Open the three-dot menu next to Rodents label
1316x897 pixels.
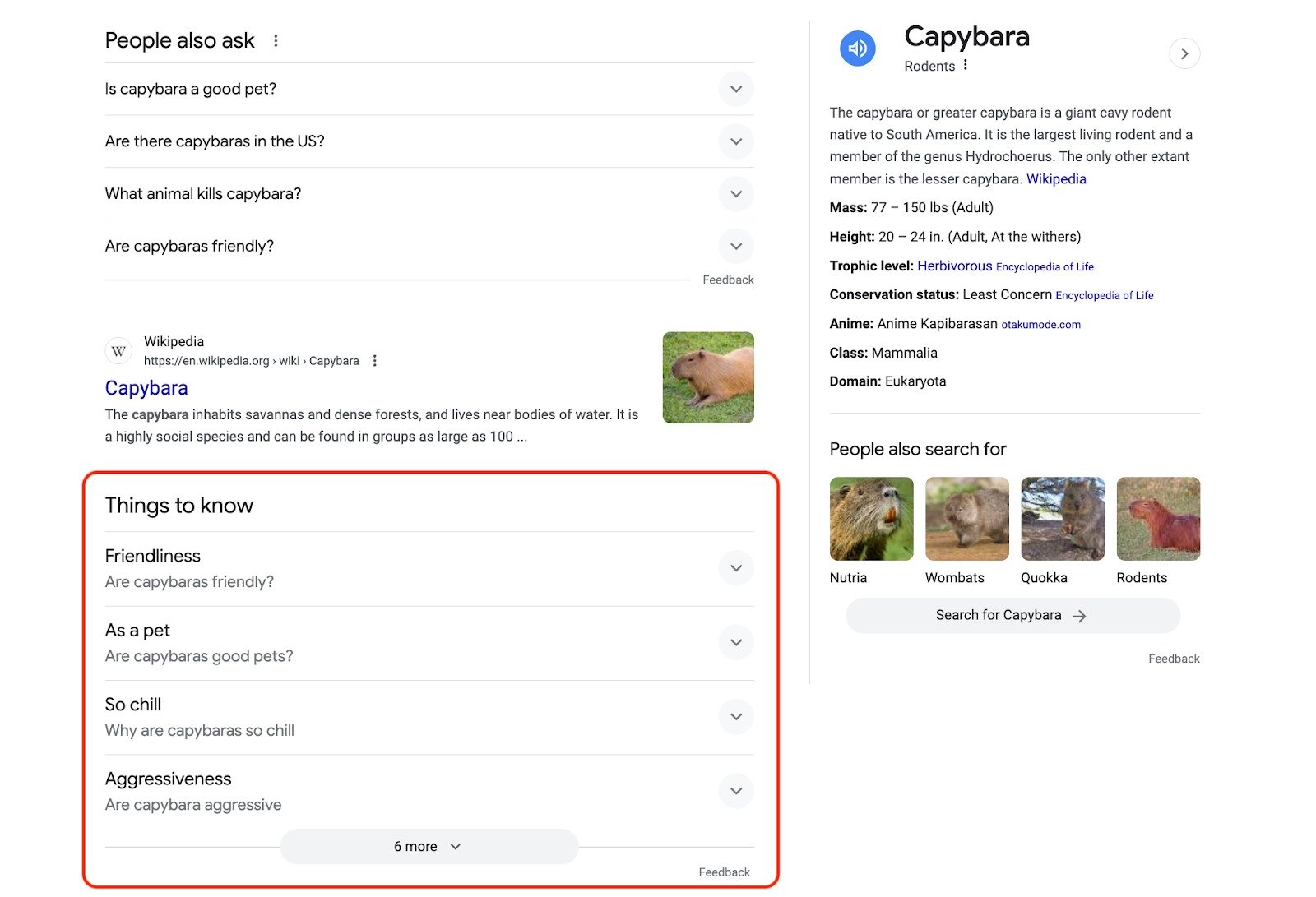tap(967, 66)
